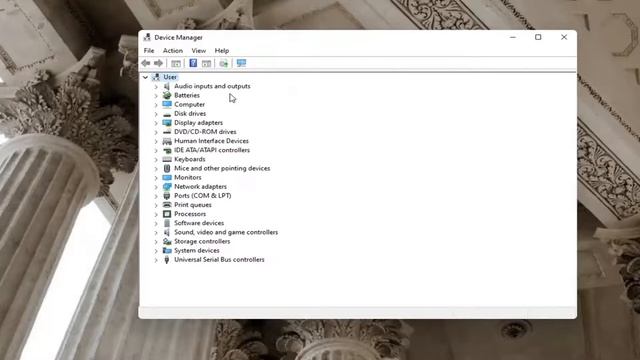Select the "Human Interface Devices" label
Screen dimensions: 640x360
pos(211,141)
